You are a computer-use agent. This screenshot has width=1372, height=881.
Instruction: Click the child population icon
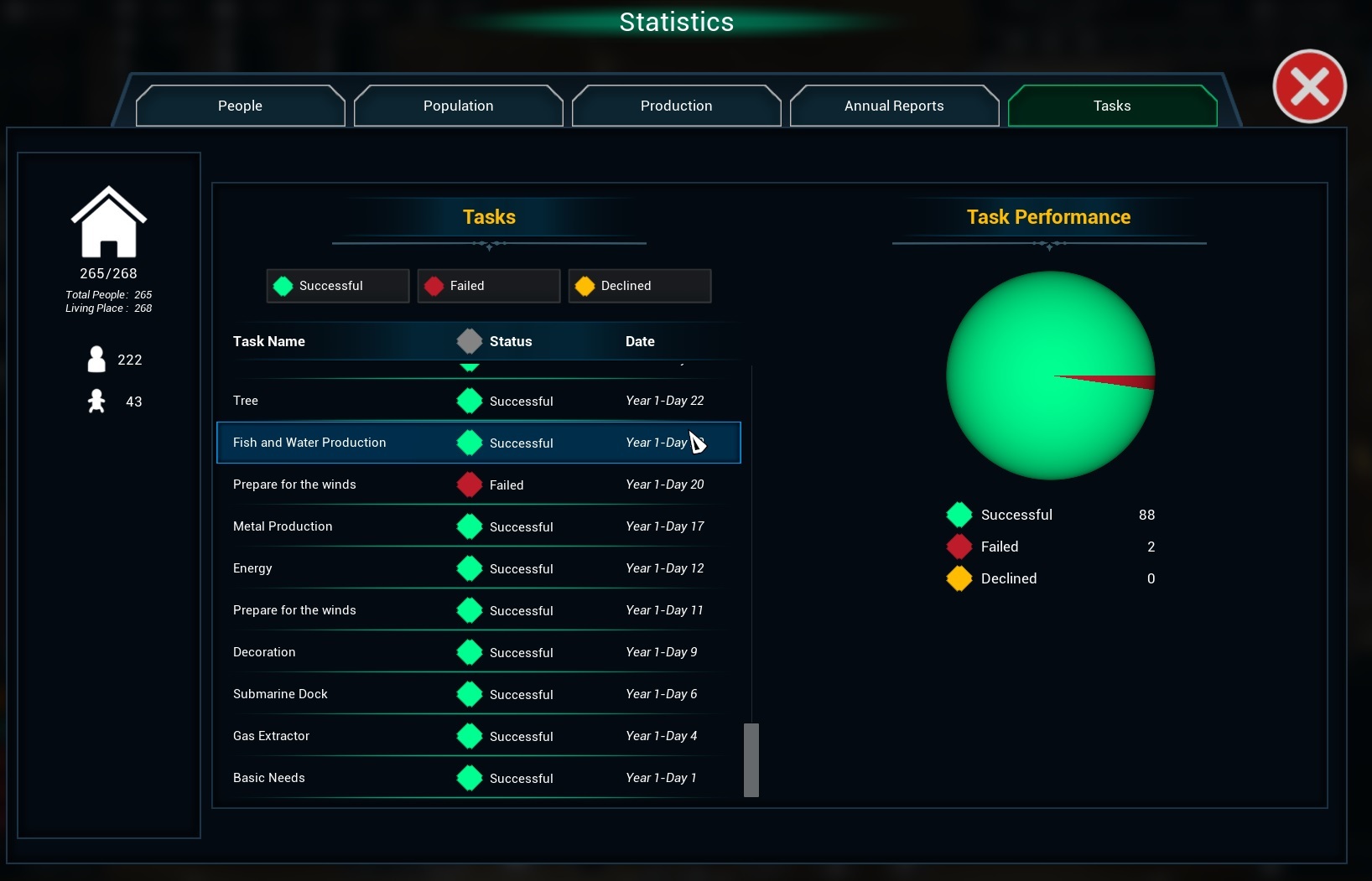click(96, 402)
